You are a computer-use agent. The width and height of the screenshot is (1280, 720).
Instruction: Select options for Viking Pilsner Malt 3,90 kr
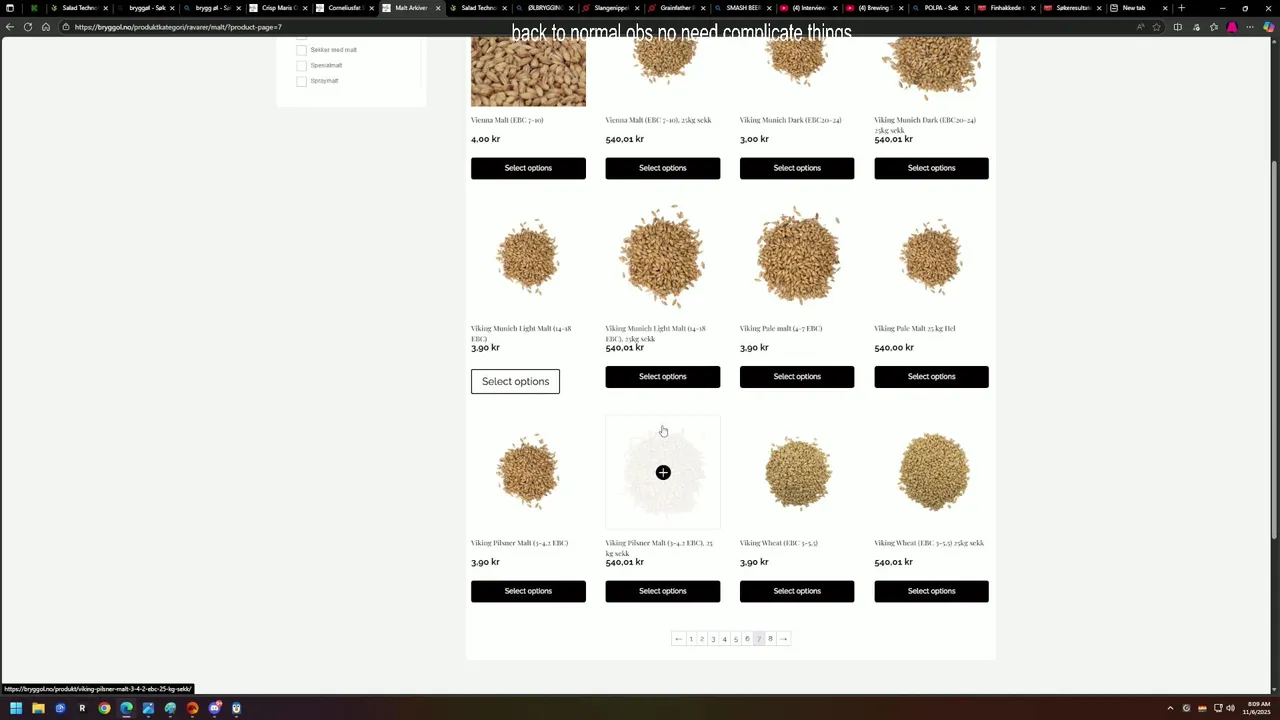coord(528,591)
